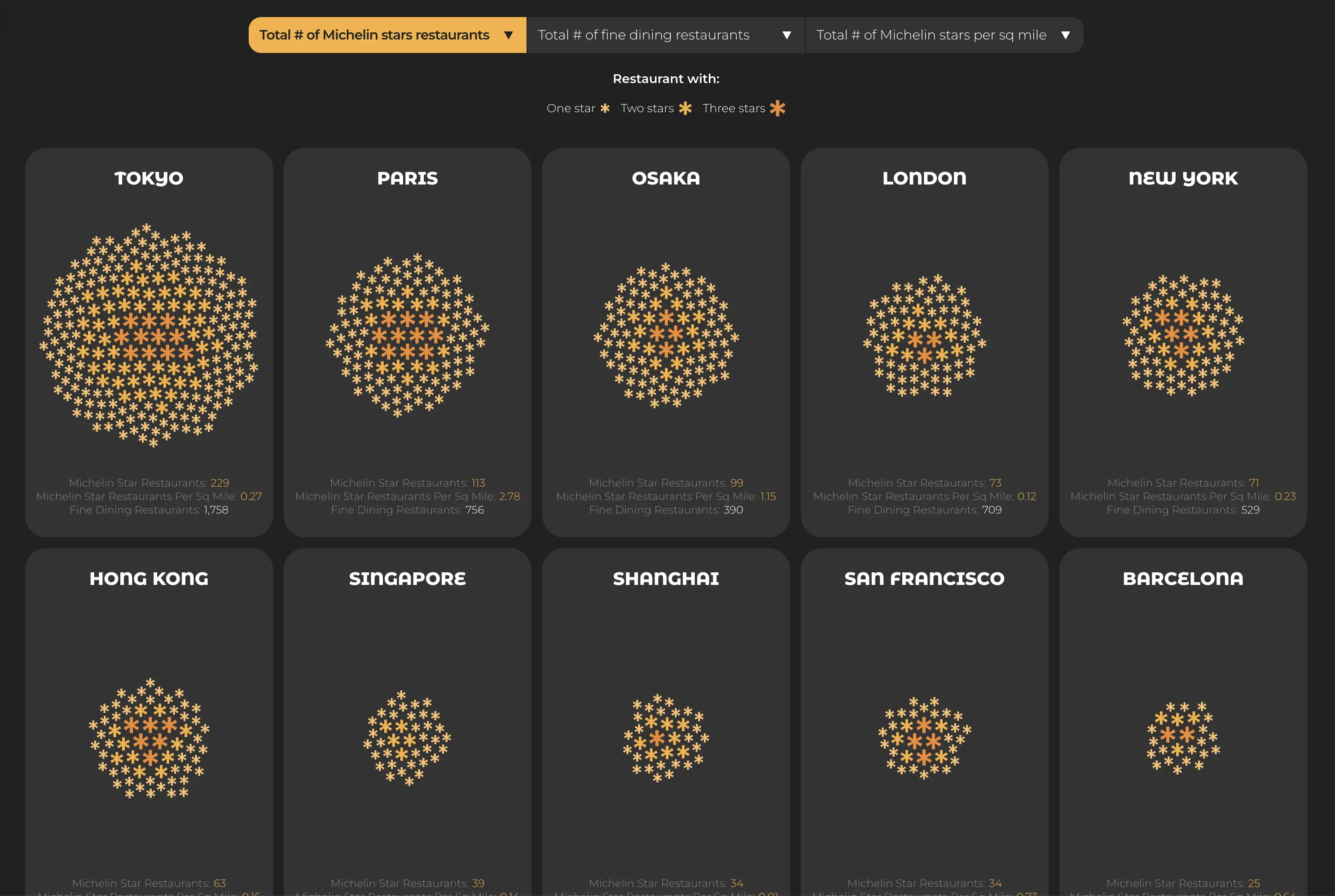Click the Tokyo star cluster chart

(149, 335)
